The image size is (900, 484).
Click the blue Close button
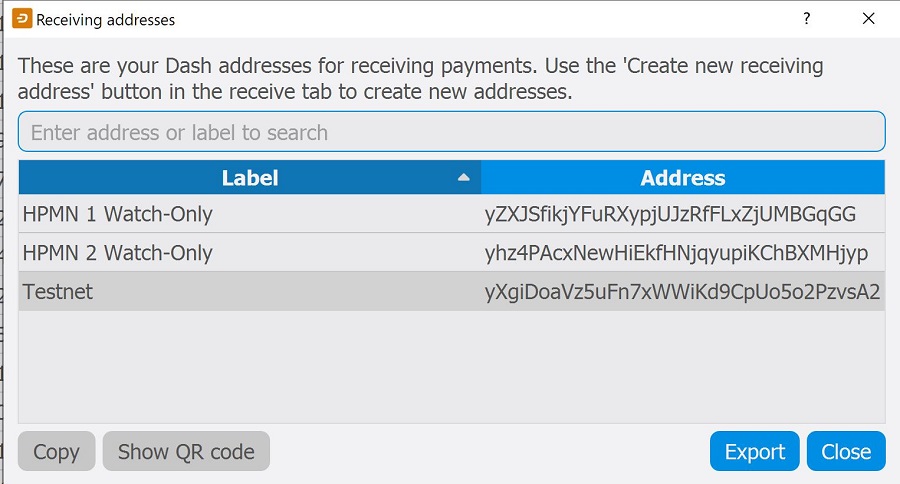(x=846, y=451)
